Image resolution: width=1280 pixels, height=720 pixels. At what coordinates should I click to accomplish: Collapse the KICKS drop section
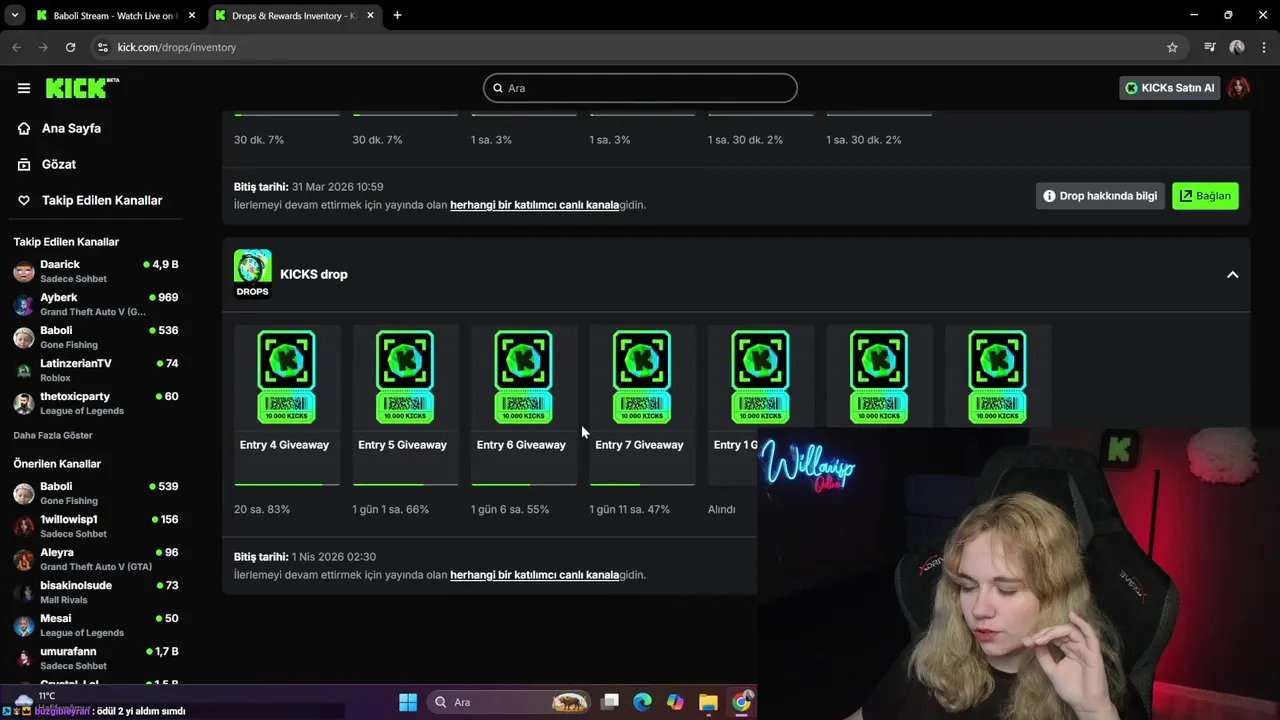(x=1232, y=274)
